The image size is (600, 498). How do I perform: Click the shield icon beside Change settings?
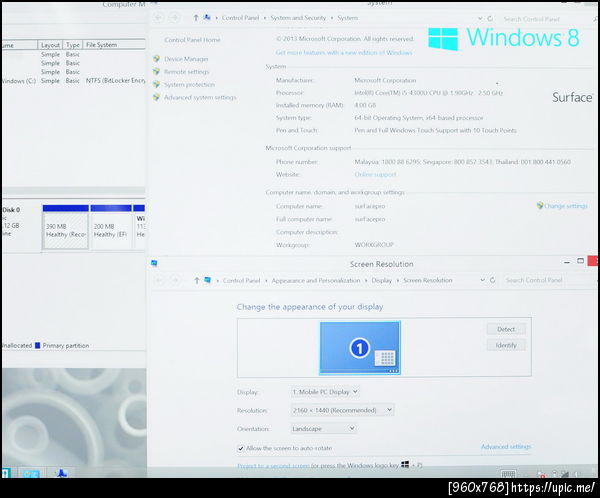pyautogui.click(x=540, y=206)
